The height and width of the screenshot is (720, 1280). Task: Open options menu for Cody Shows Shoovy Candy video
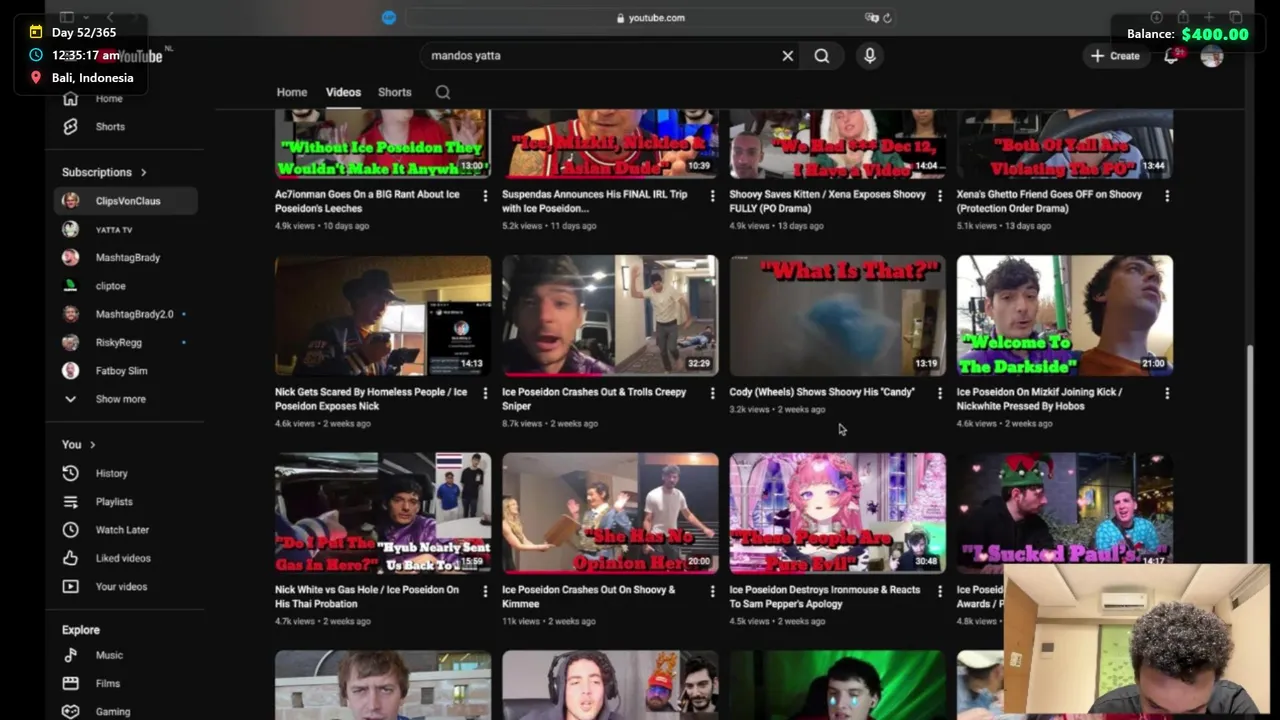[x=940, y=394]
